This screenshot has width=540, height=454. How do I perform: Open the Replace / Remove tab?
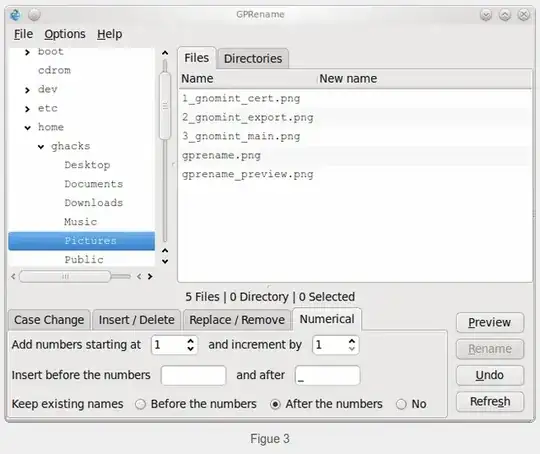(x=237, y=320)
